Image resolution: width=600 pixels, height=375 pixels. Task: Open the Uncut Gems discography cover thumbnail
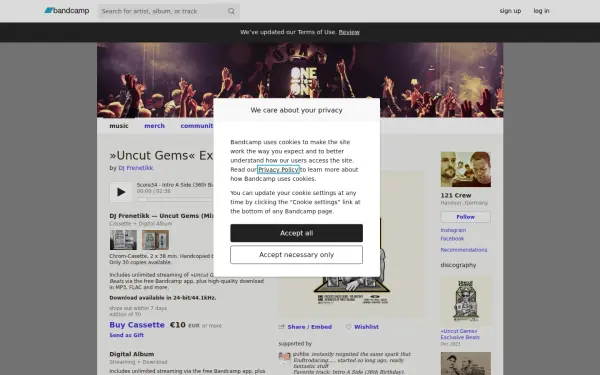(x=466, y=301)
